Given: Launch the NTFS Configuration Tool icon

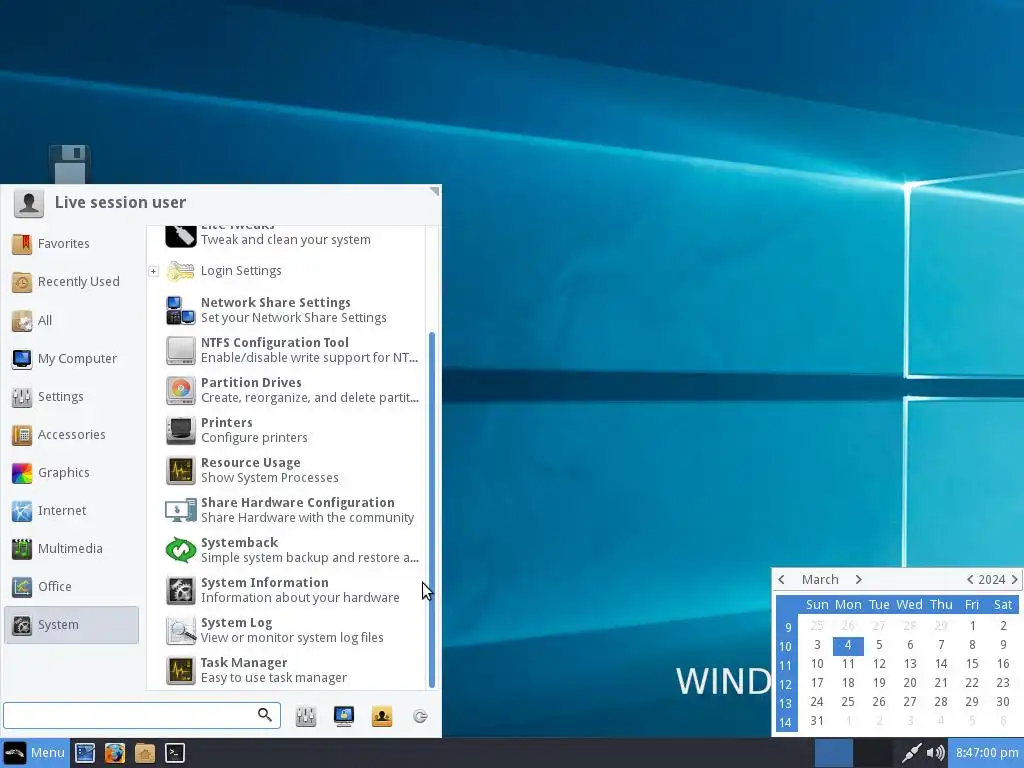Looking at the screenshot, I should [180, 350].
